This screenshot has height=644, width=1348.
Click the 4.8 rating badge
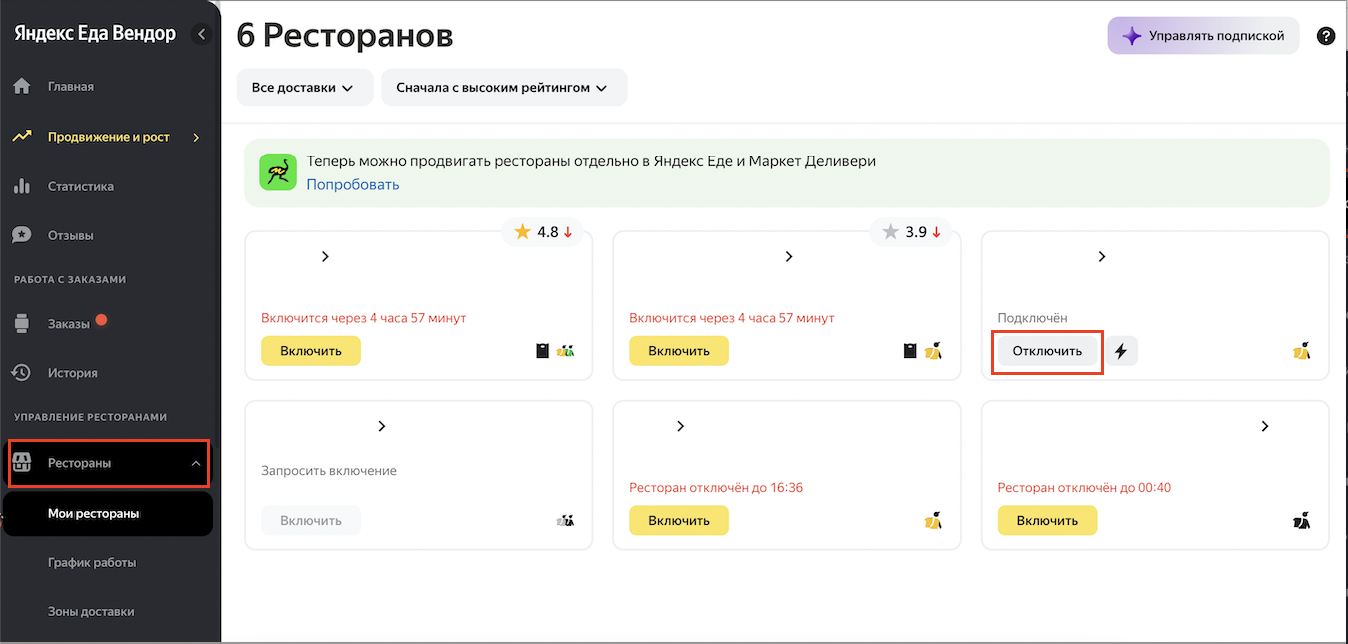coord(545,232)
